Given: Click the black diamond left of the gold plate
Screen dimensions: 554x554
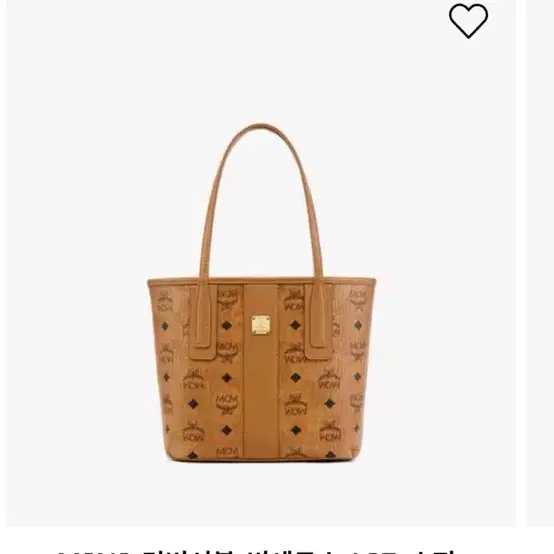Looking at the screenshot, I should click(x=226, y=325).
